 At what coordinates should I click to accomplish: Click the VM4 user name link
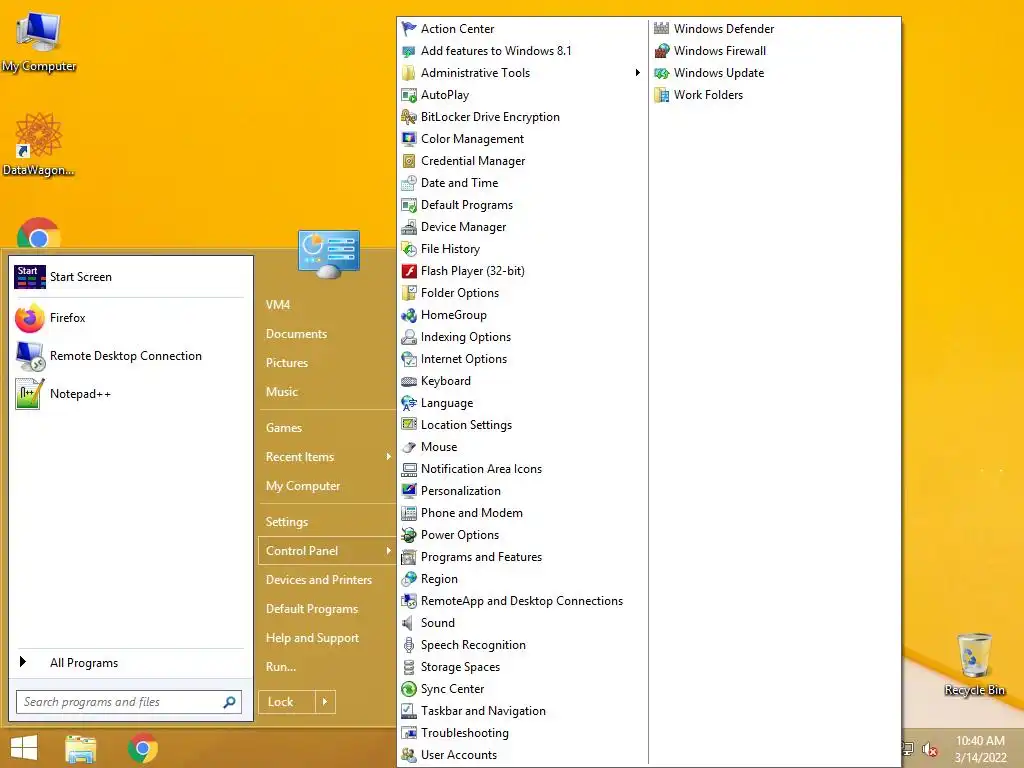click(278, 304)
